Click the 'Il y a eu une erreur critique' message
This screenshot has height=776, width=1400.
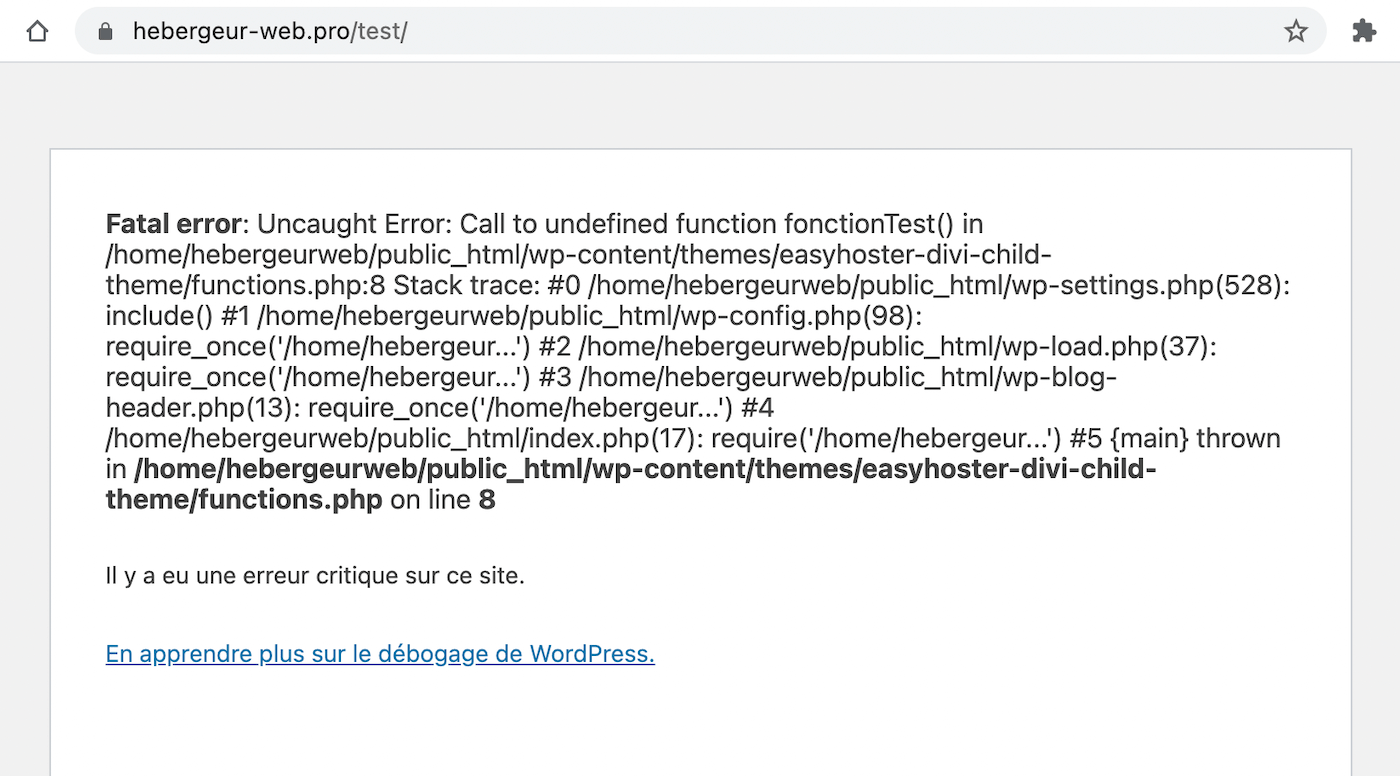click(x=315, y=576)
